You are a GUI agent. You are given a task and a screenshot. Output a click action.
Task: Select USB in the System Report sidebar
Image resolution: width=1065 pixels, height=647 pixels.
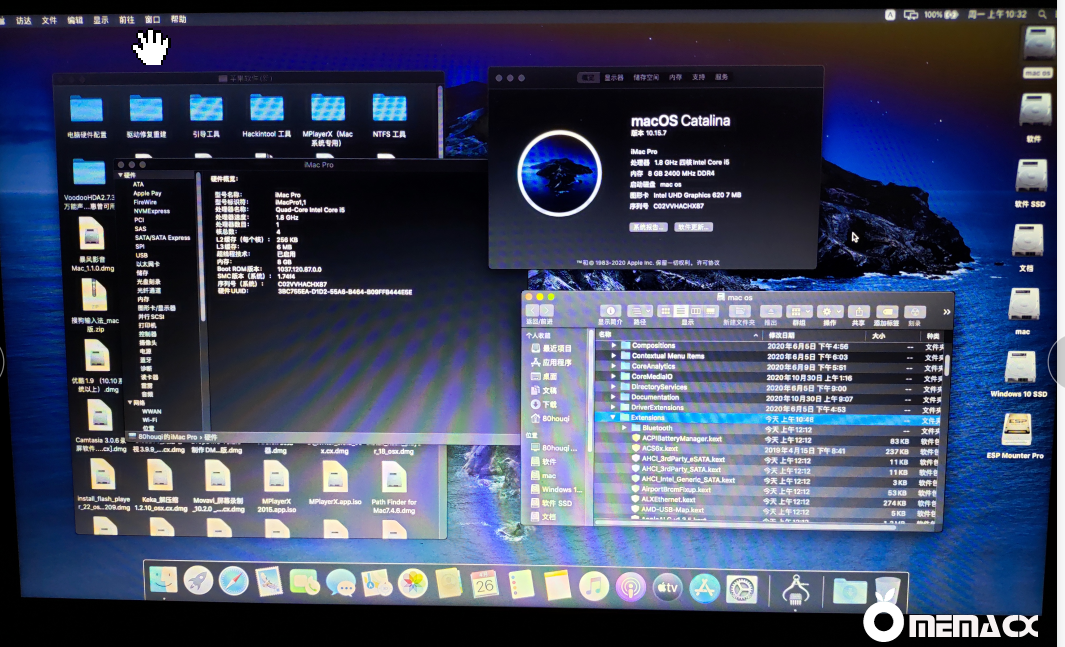pos(142,255)
